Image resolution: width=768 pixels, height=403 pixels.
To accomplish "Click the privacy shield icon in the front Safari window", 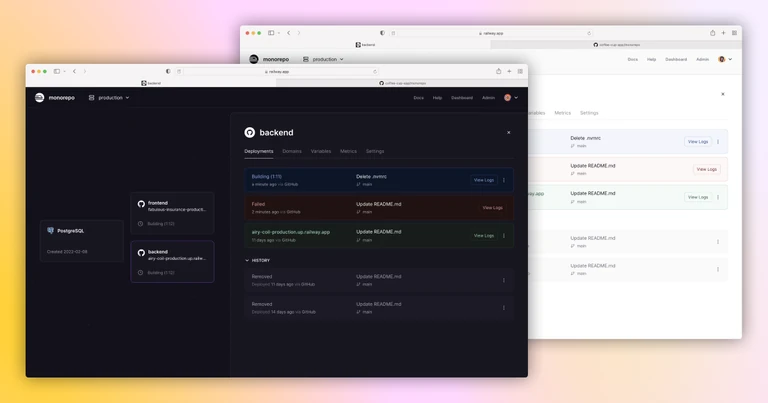I will (x=168, y=71).
